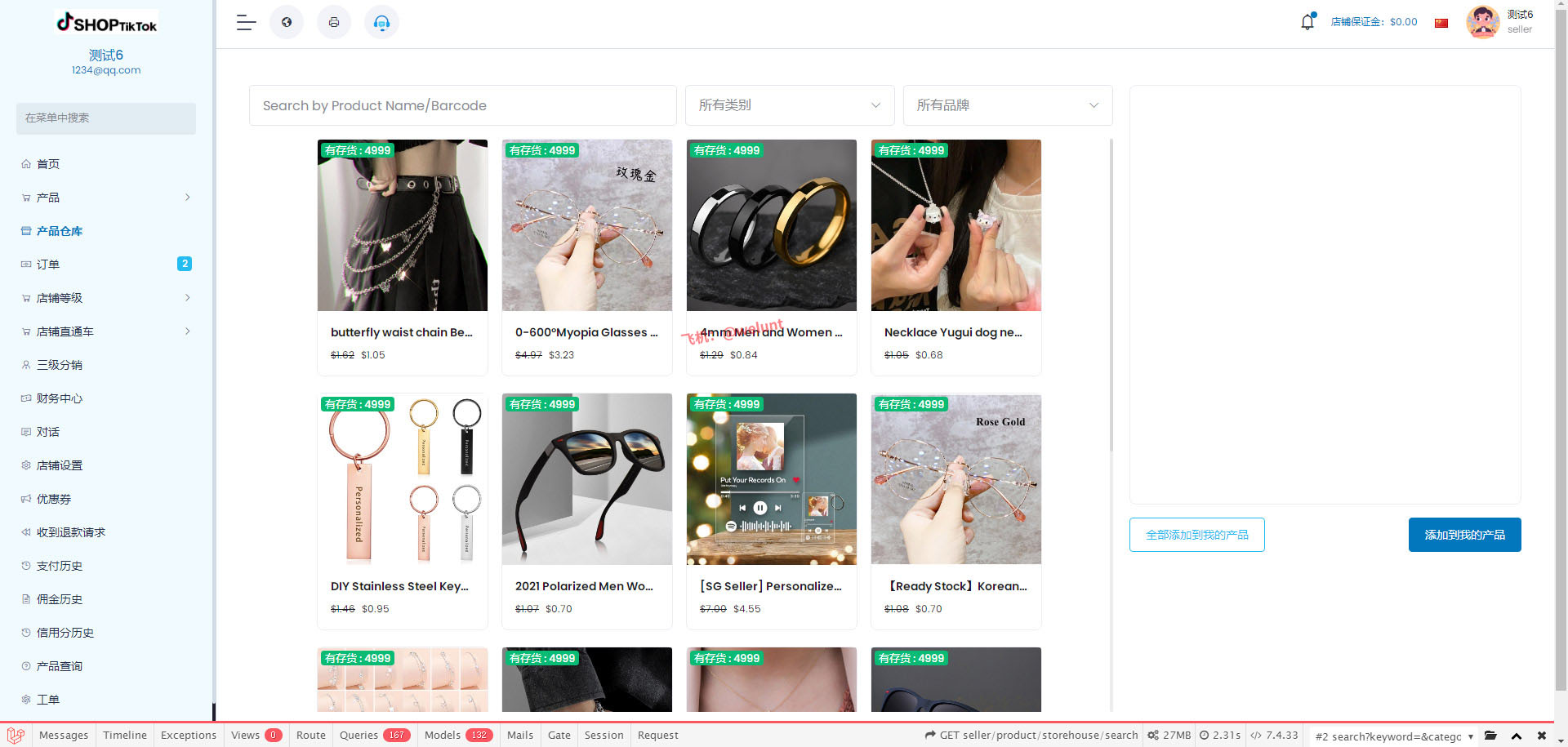The height and width of the screenshot is (747, 1568).
Task: Open 优惠券 coupons
Action: [x=106, y=499]
